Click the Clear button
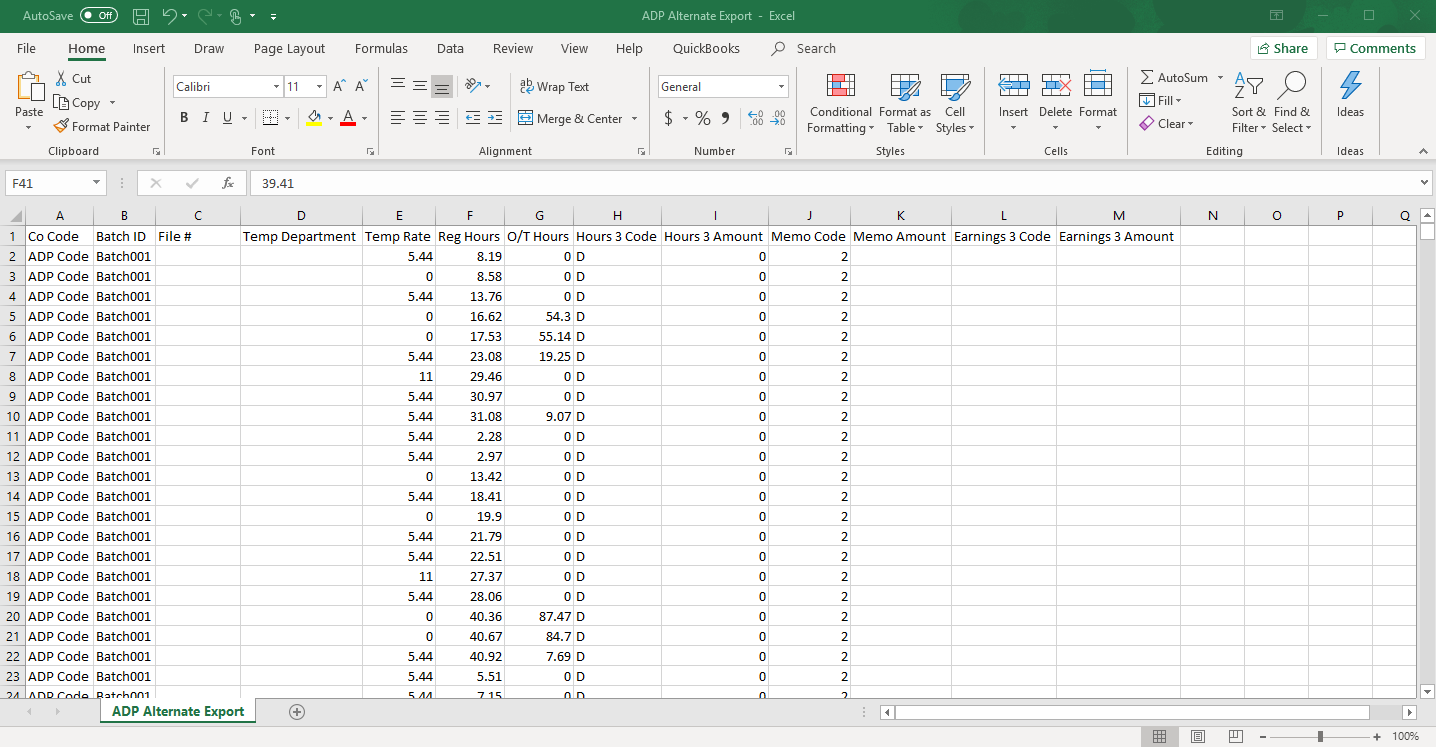 click(x=1166, y=124)
